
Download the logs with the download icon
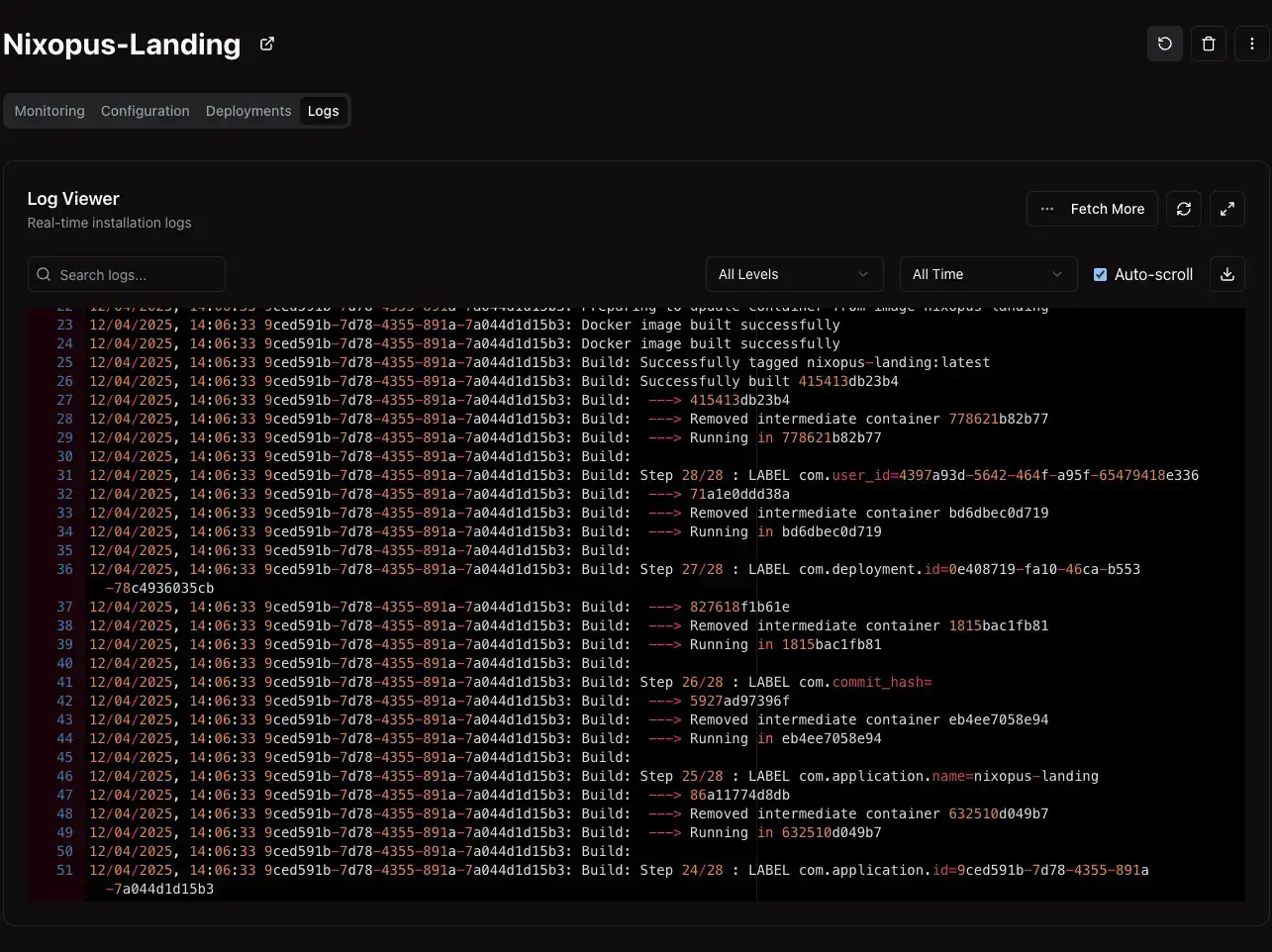coord(1227,274)
